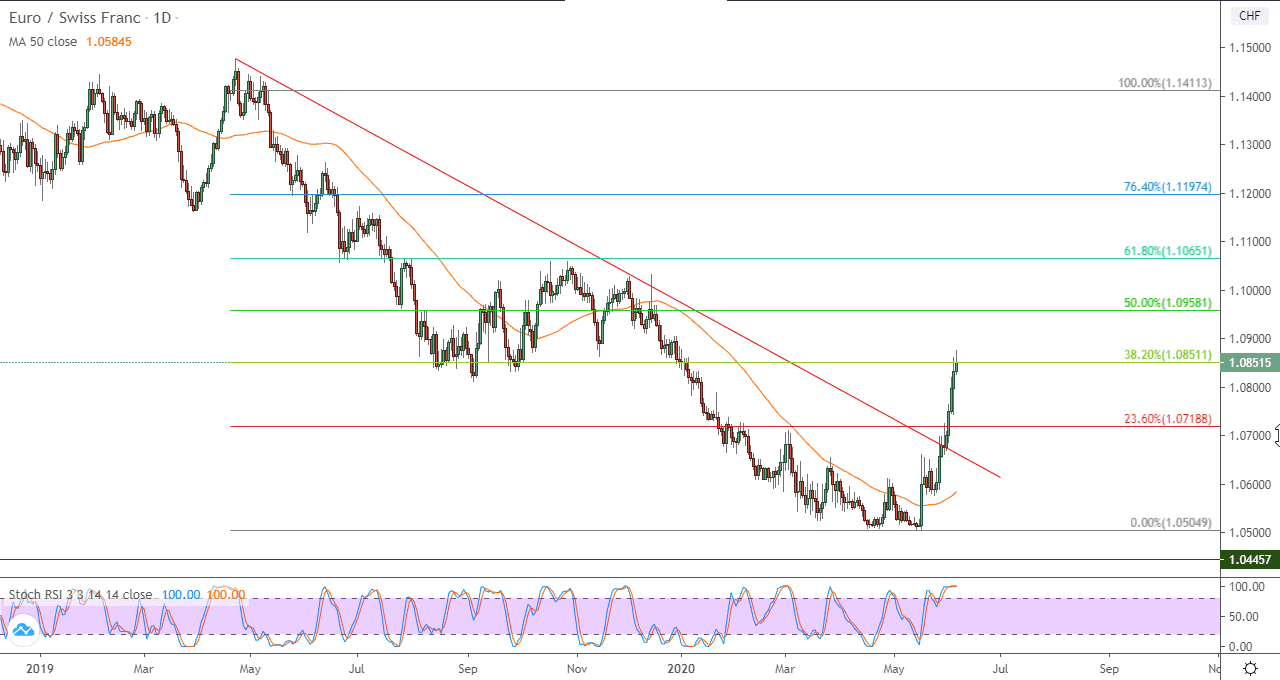Click the 2020 label on time axis

tap(680, 667)
